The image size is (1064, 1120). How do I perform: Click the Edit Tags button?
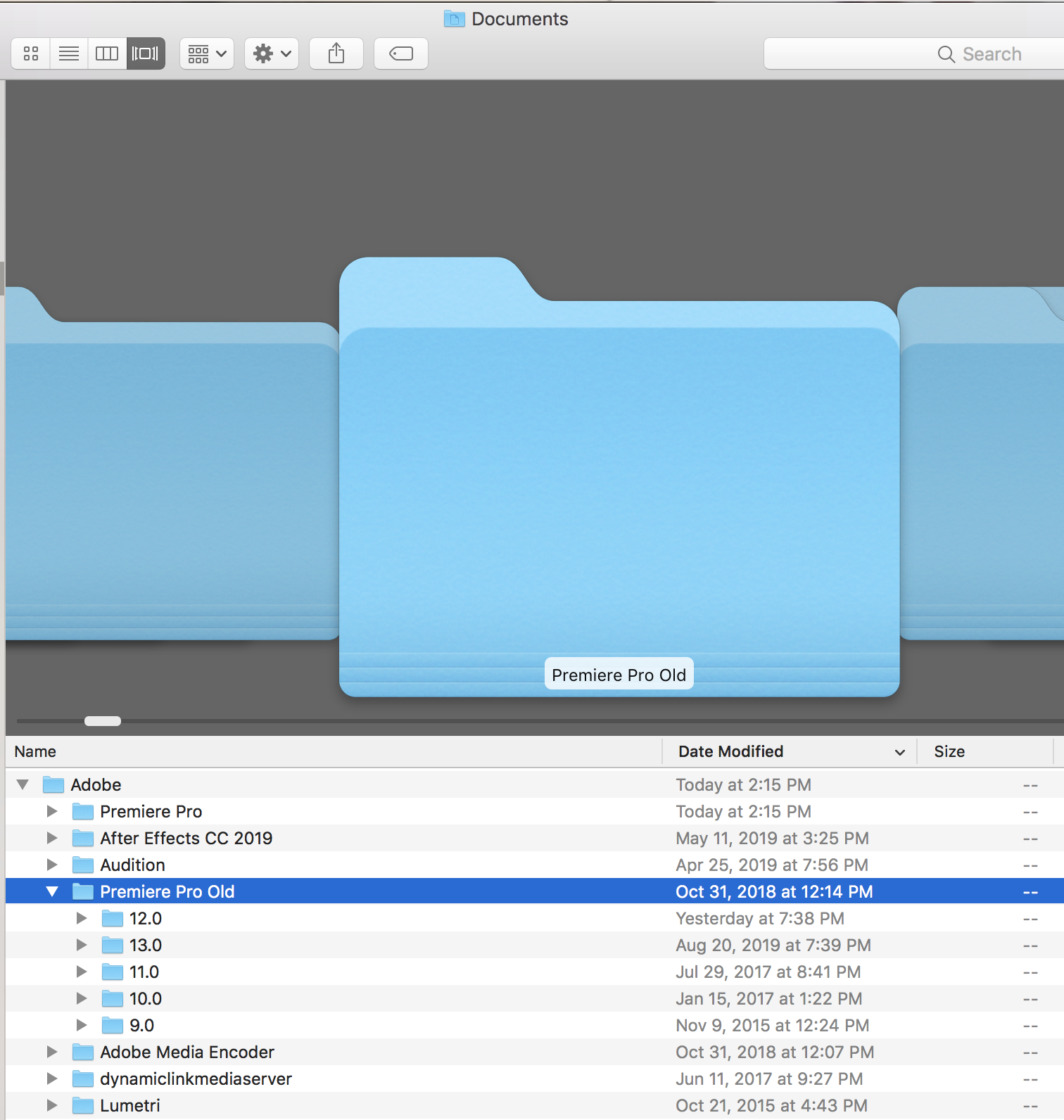(x=401, y=53)
